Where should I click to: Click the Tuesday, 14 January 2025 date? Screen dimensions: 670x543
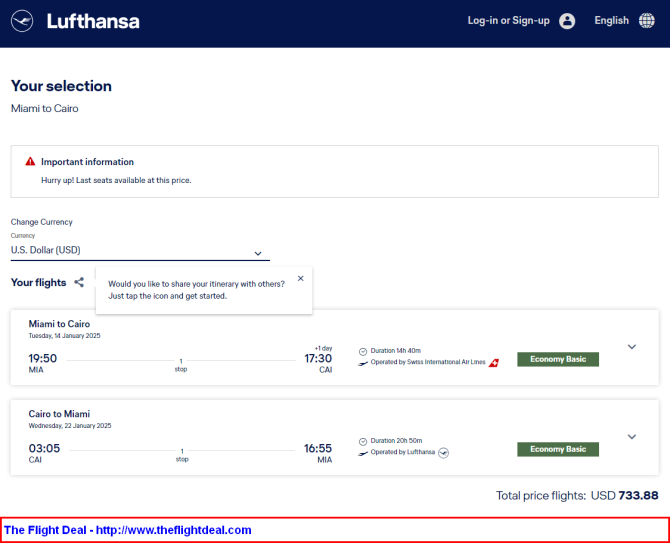click(65, 336)
